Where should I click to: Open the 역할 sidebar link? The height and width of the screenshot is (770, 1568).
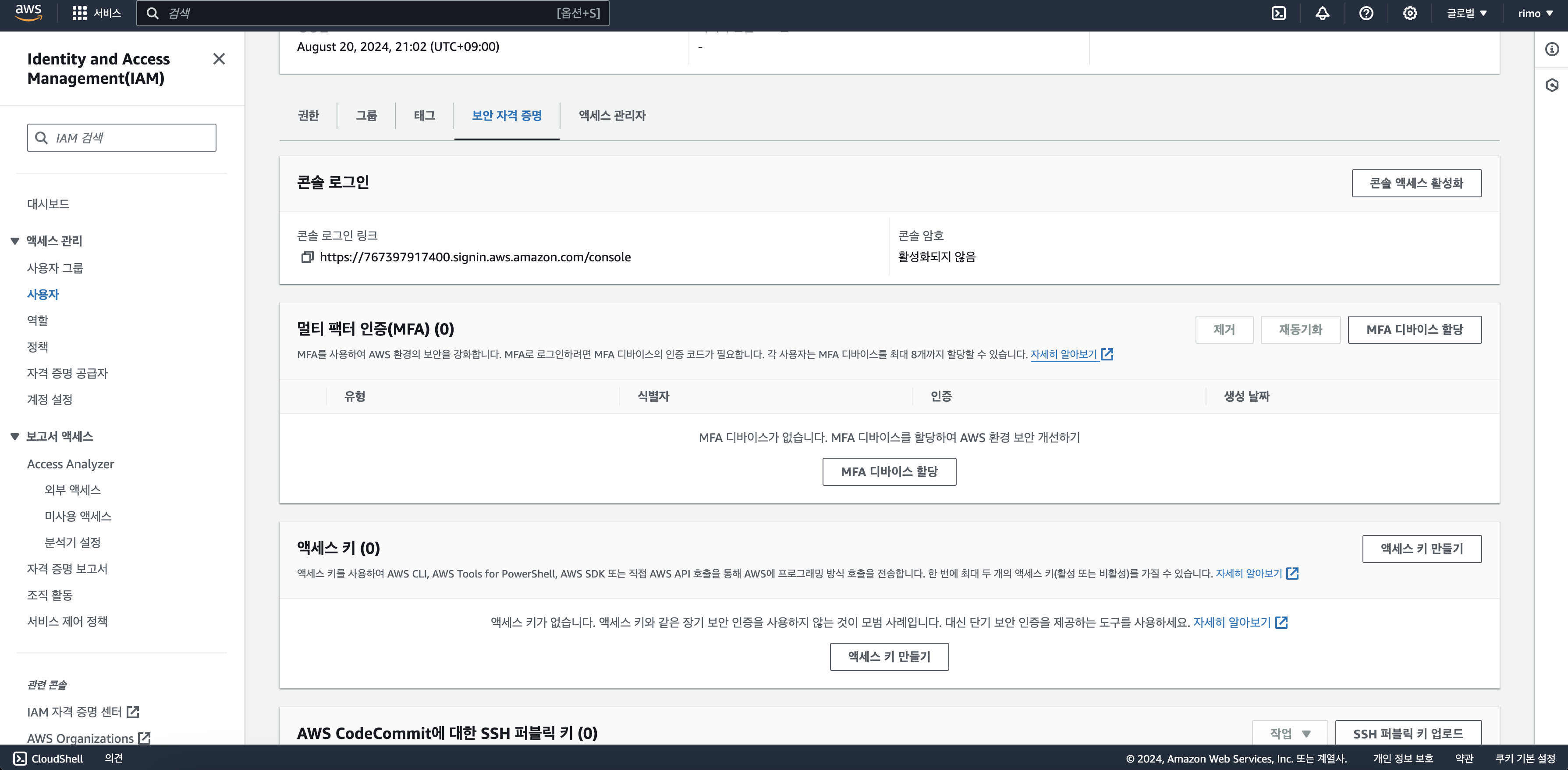(x=38, y=321)
